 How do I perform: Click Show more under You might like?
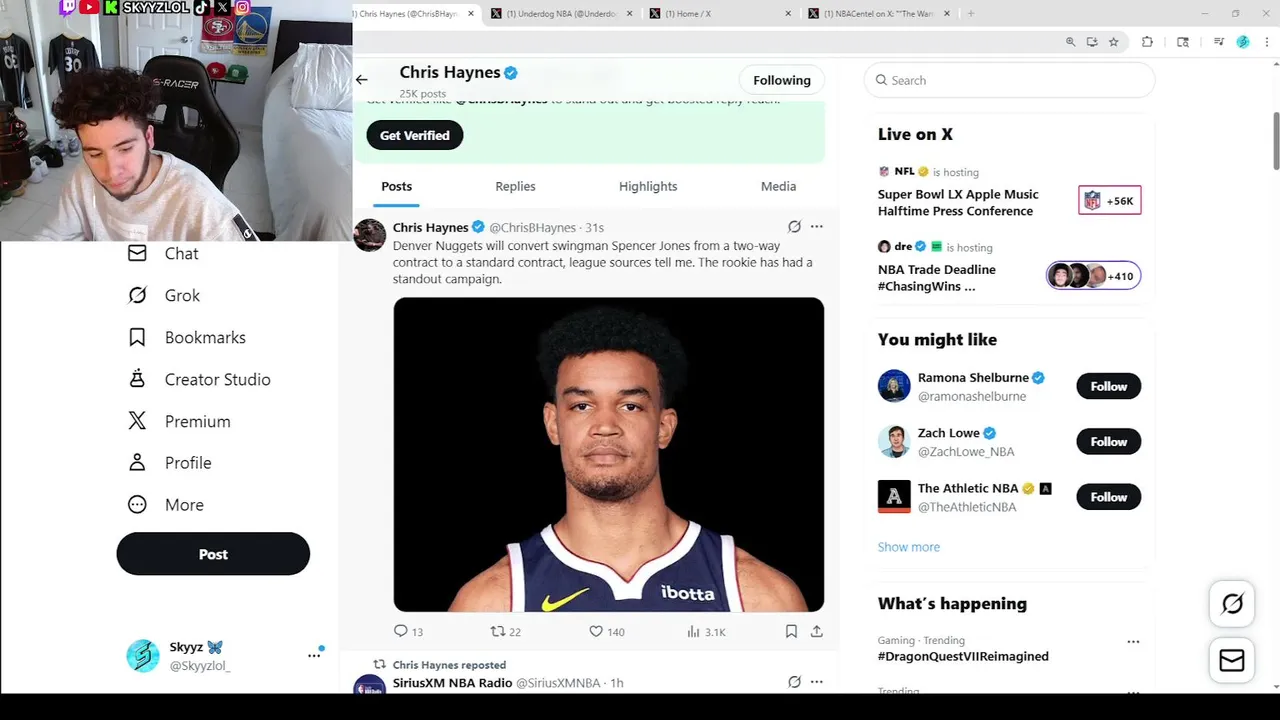909,547
